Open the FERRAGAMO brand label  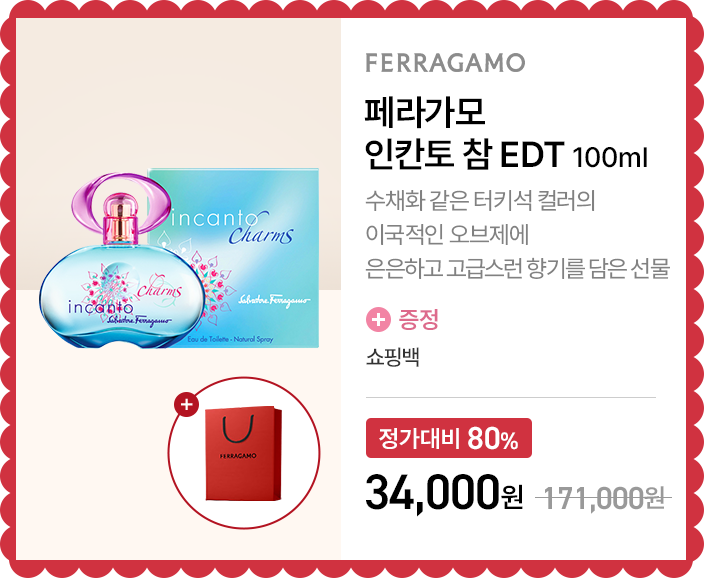[445, 63]
